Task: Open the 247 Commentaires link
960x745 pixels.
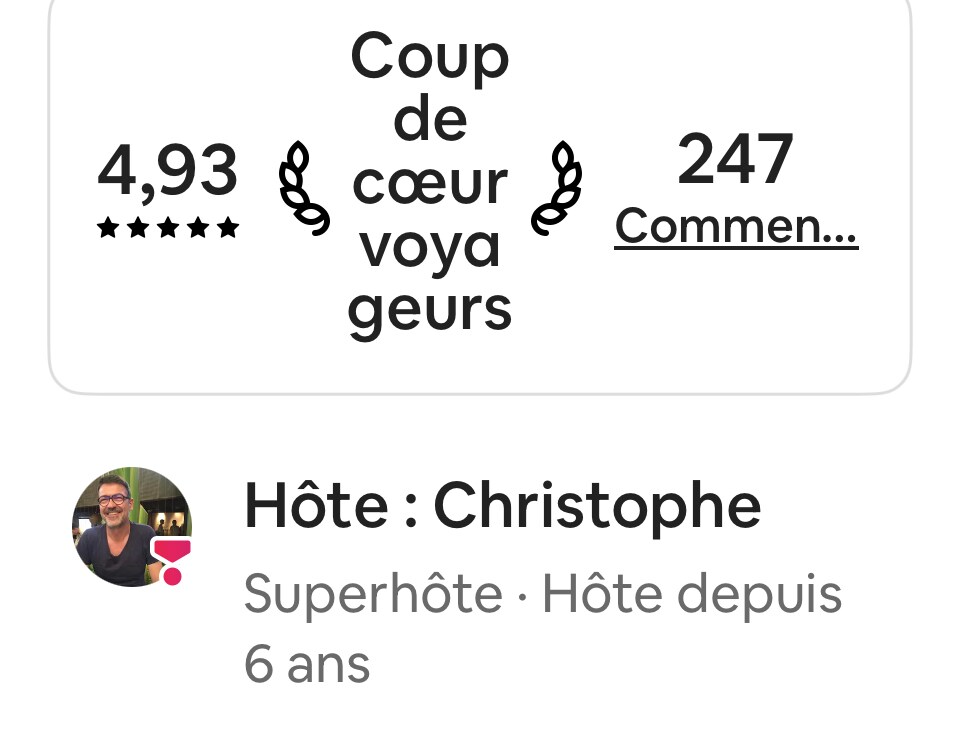Action: (736, 226)
